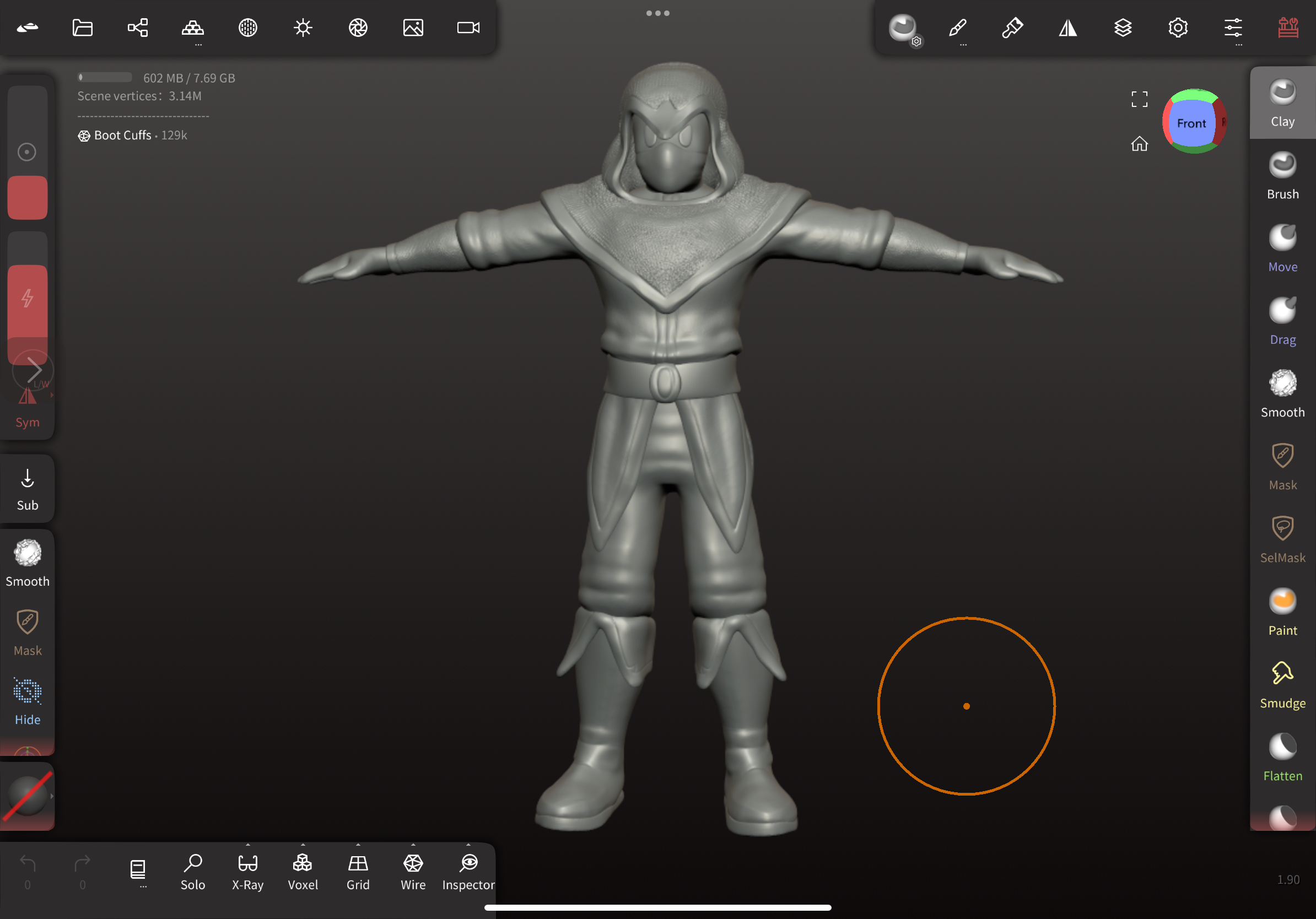Toggle Sym symmetry on left panel
1316x919 pixels.
coord(28,408)
